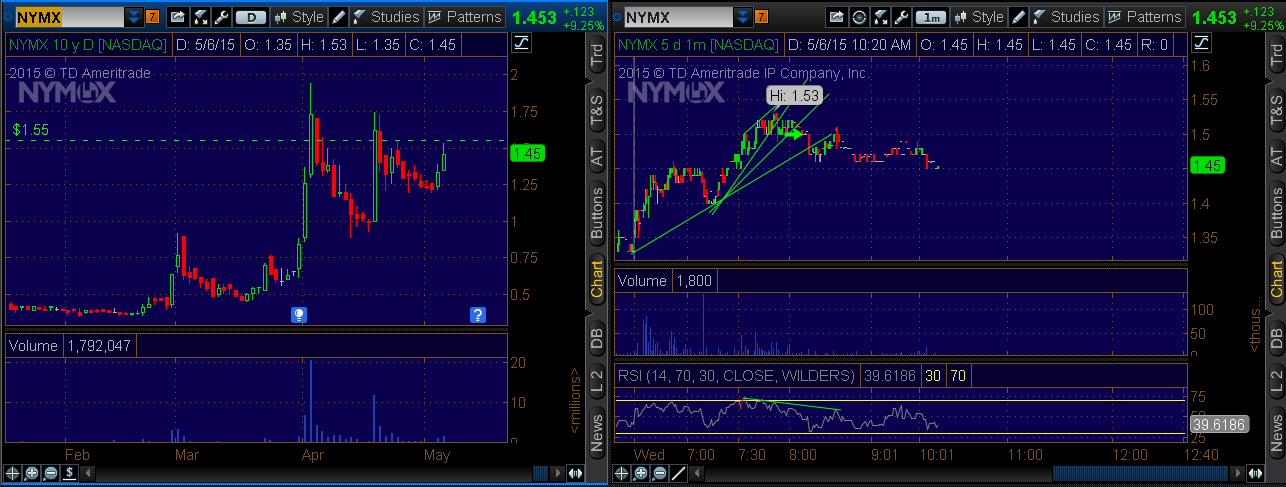Switch to Trd tab on left chart sidebar

coord(597,56)
